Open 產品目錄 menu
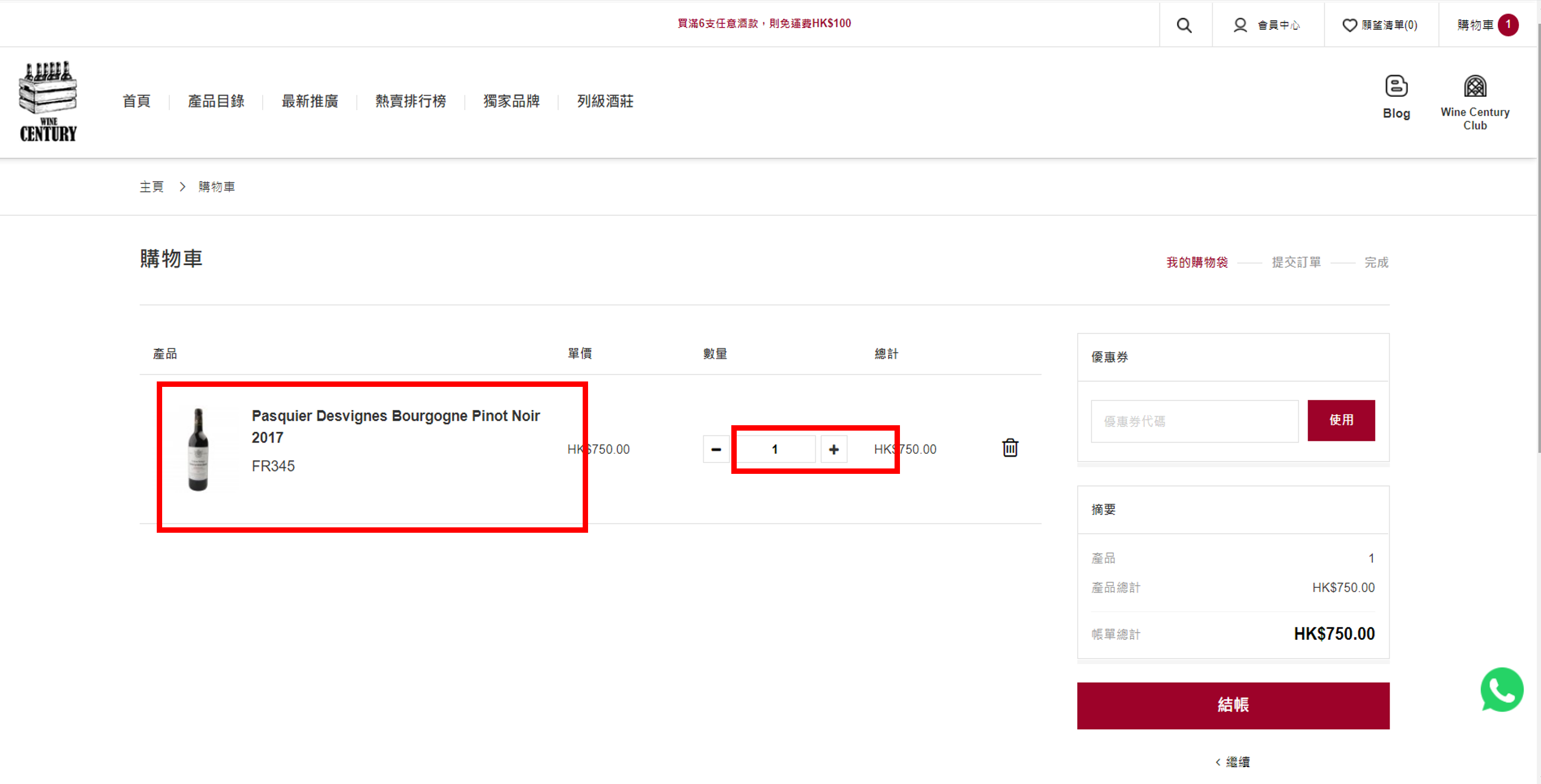 click(216, 101)
